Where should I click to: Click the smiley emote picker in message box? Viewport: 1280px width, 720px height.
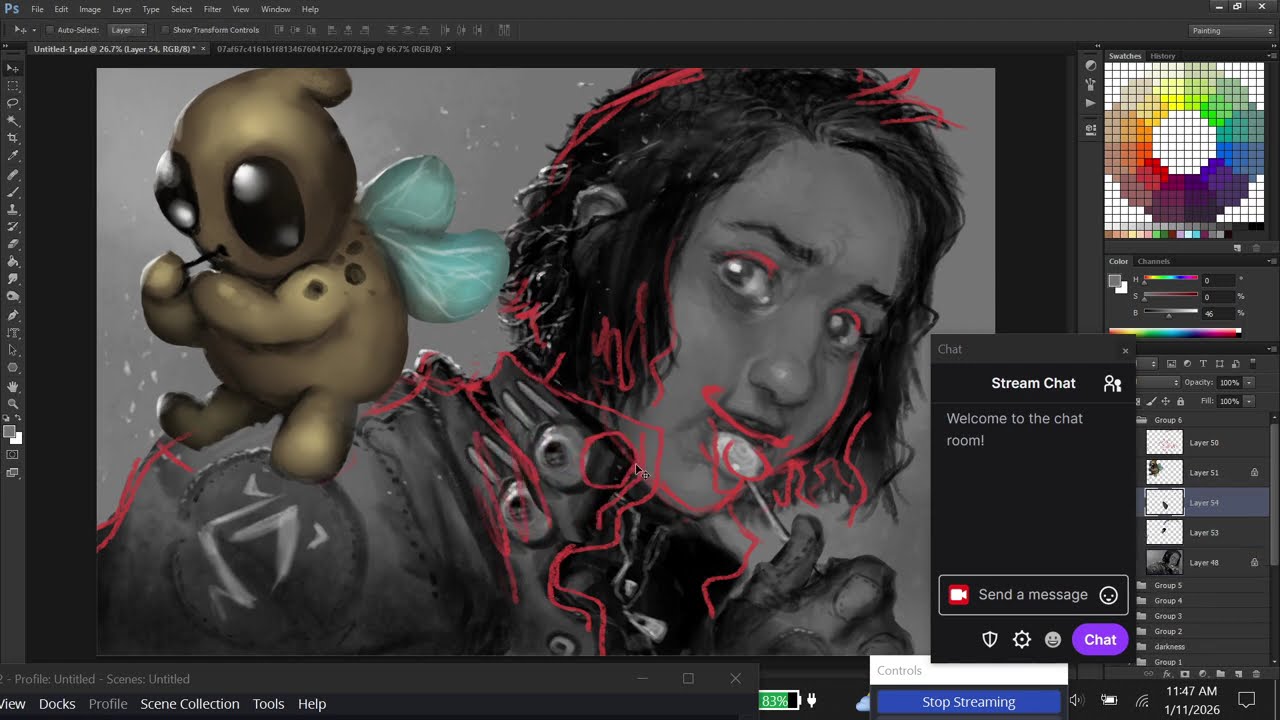(1108, 595)
